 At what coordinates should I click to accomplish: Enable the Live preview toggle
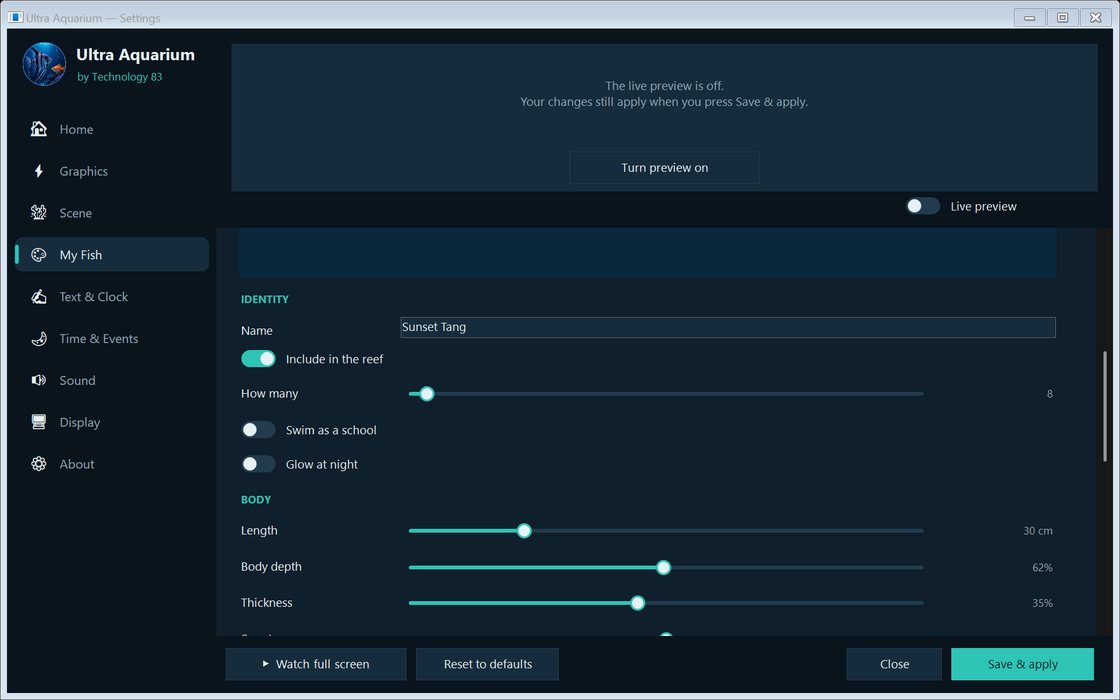pos(923,206)
